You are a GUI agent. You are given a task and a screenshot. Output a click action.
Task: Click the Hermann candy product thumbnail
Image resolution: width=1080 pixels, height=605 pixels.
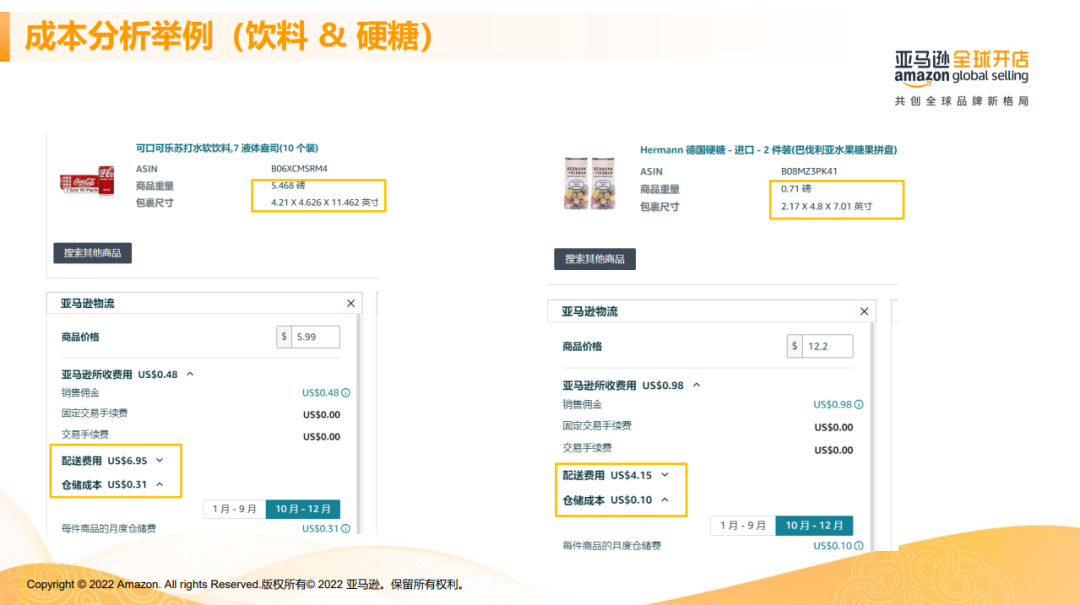pos(590,183)
